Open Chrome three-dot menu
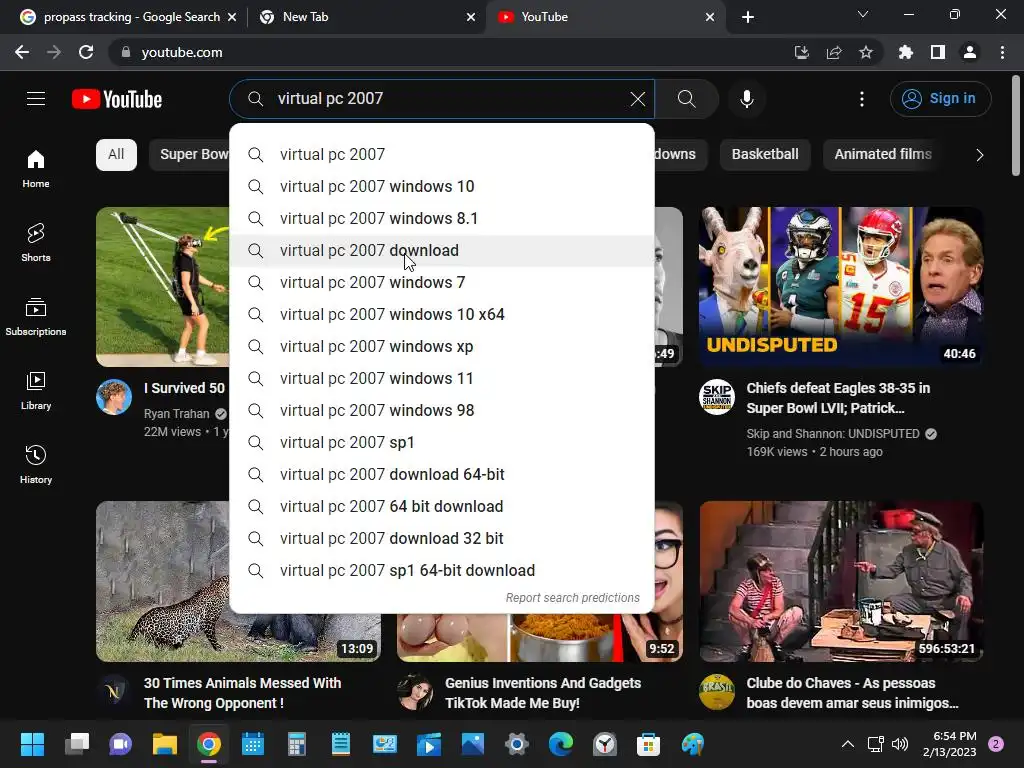Viewport: 1024px width, 768px height. point(1002,52)
